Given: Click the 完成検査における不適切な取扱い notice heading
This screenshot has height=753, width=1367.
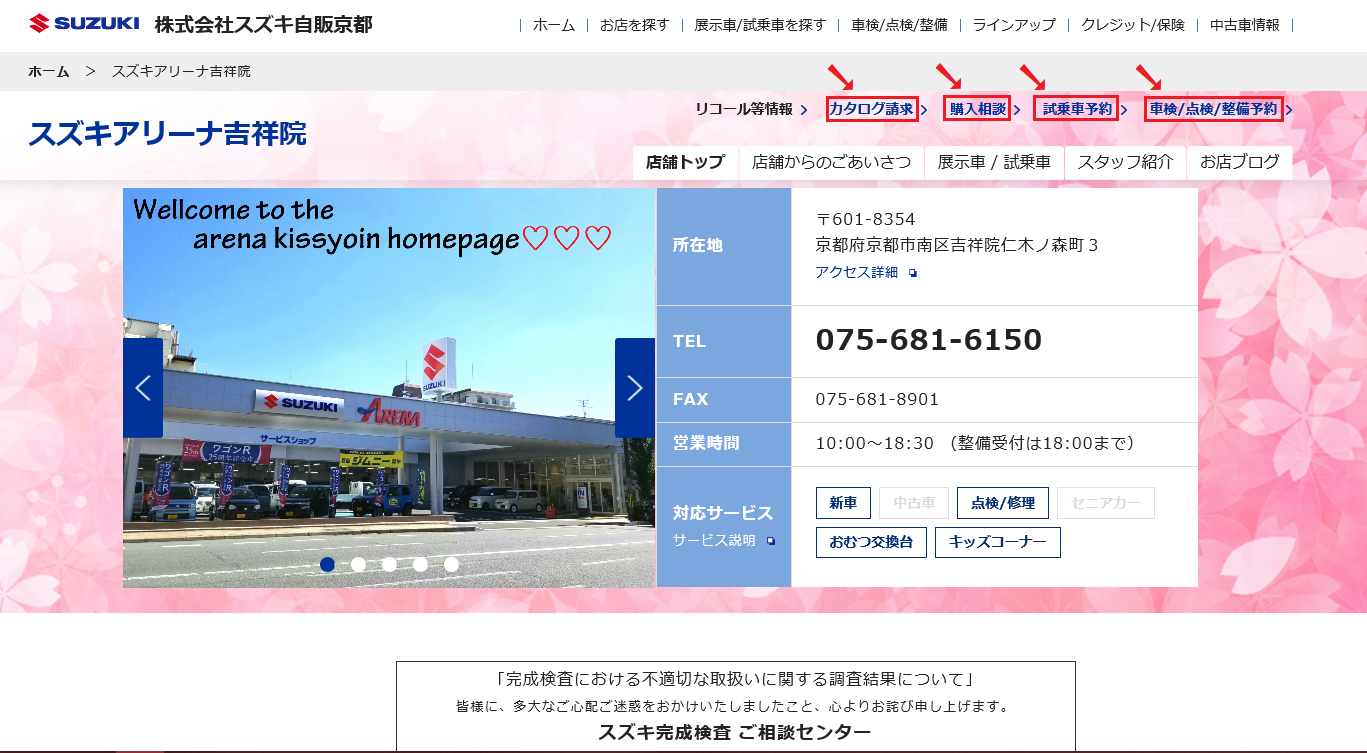Looking at the screenshot, I should [735, 680].
